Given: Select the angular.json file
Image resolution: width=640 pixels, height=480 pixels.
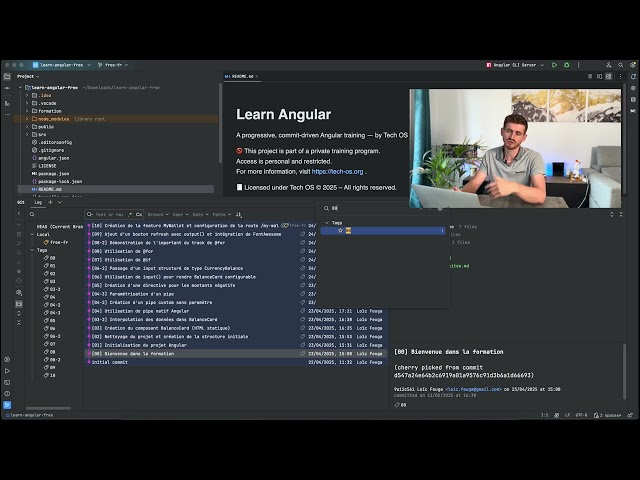Looking at the screenshot, I should tap(53, 158).
